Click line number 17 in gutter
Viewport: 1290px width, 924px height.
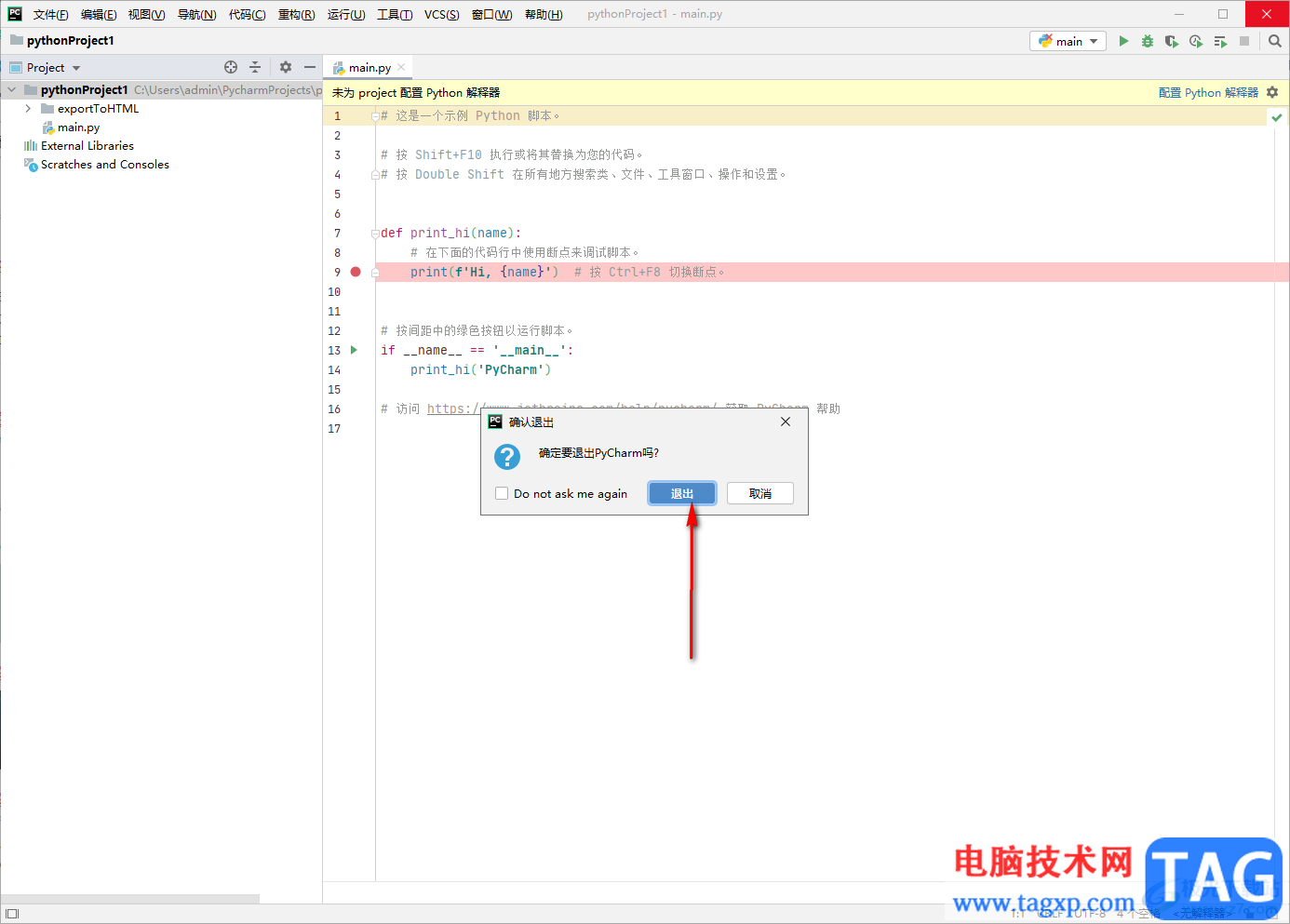[x=334, y=428]
